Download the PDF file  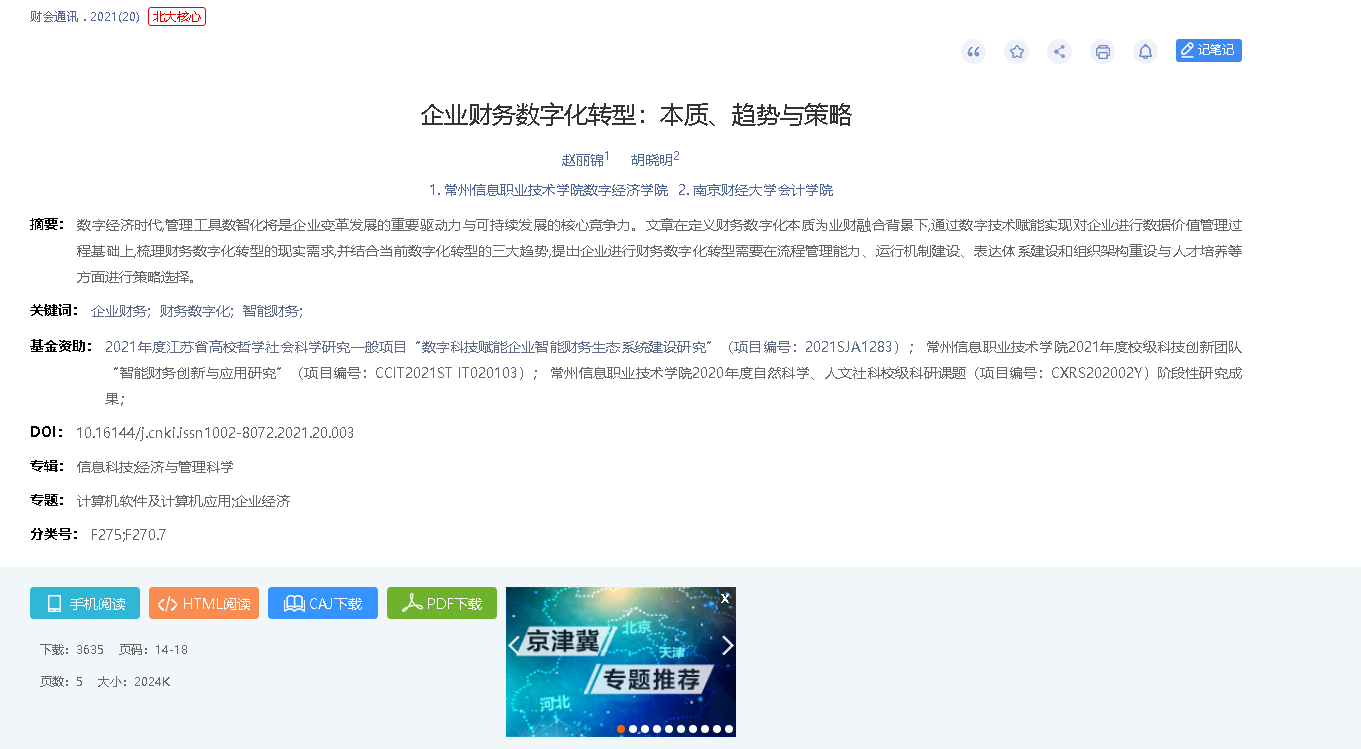click(442, 603)
